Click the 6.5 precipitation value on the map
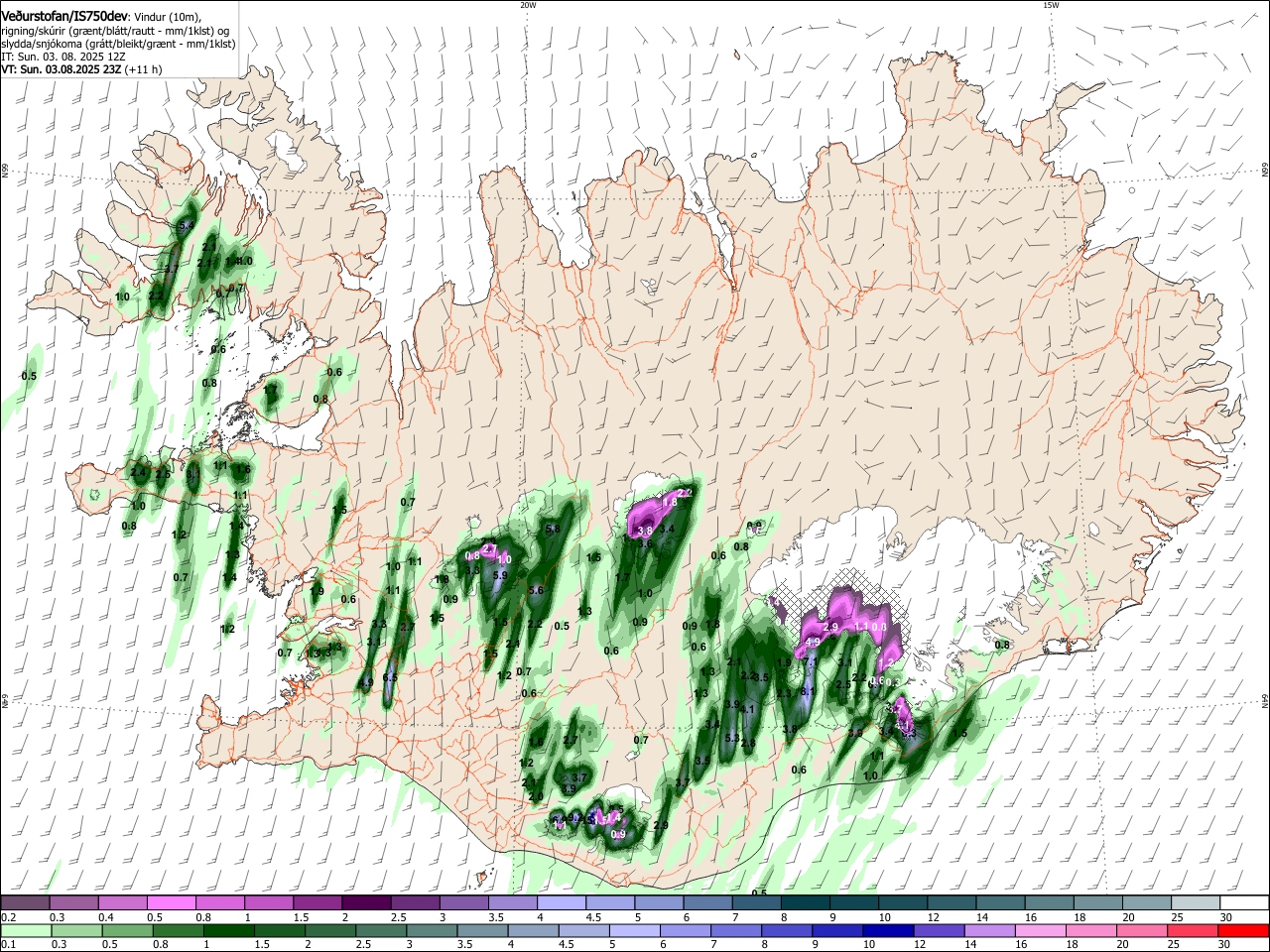The image size is (1270, 952). 389,677
